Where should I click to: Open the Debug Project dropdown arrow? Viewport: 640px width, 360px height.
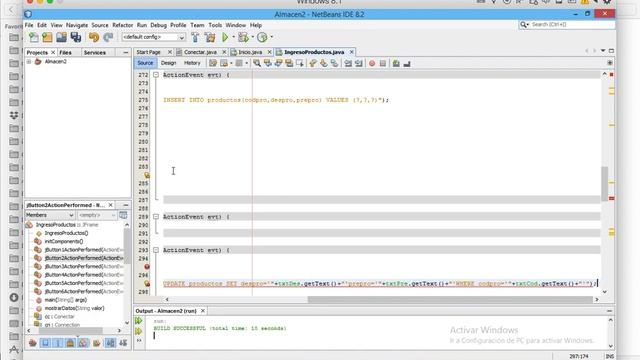(253, 37)
